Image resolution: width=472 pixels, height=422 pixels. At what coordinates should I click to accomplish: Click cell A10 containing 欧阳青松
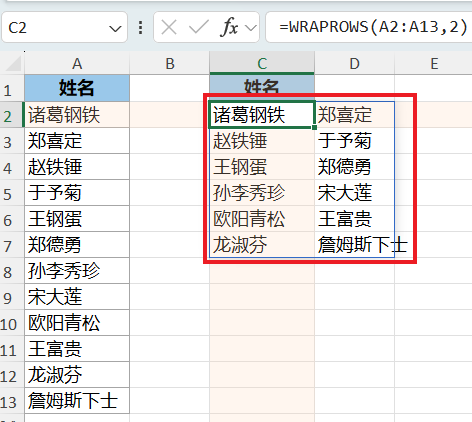tap(77, 323)
